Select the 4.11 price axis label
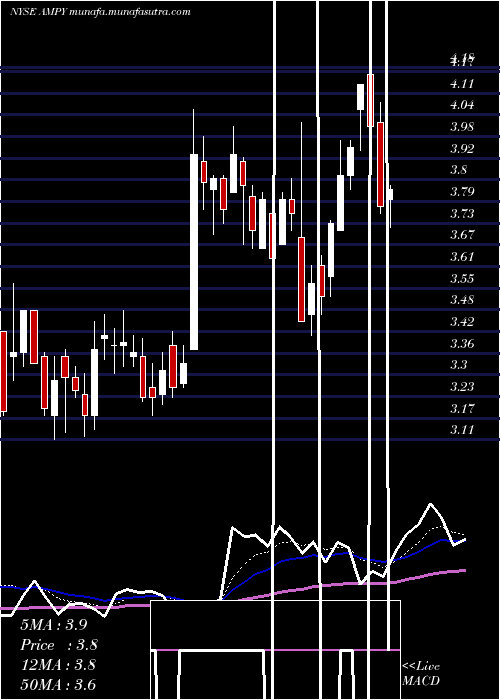The height and width of the screenshot is (700, 500). pos(462,83)
